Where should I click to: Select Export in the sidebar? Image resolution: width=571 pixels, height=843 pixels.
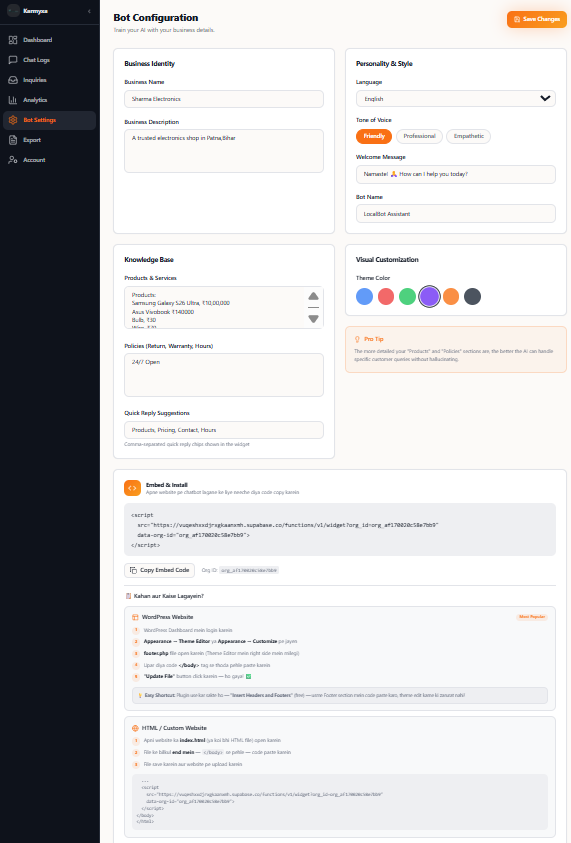[x=49, y=140]
